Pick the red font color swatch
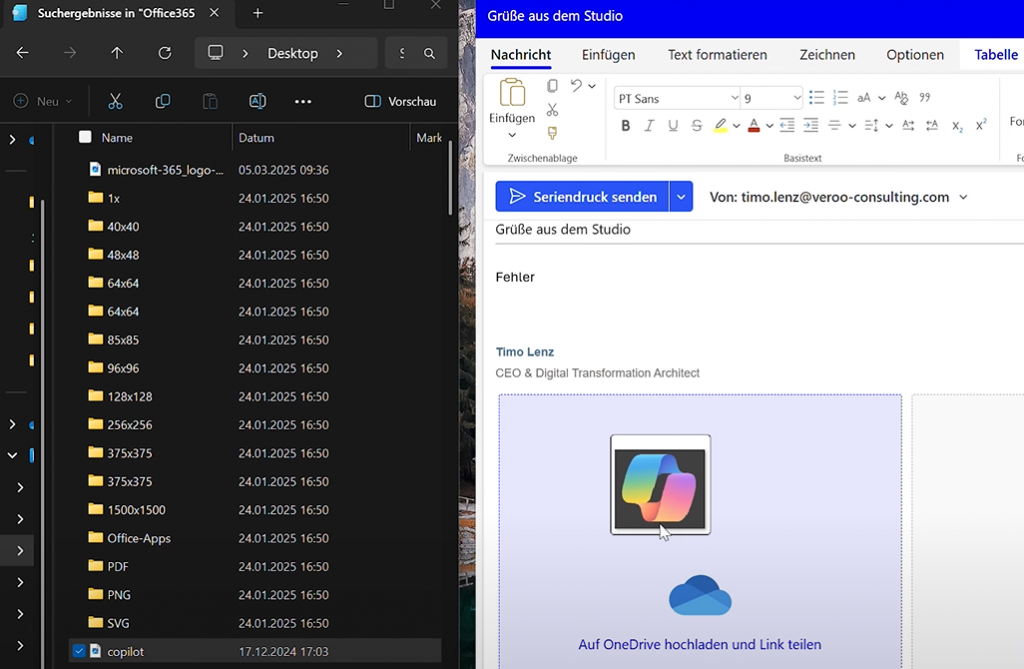1024x669 pixels. click(755, 125)
